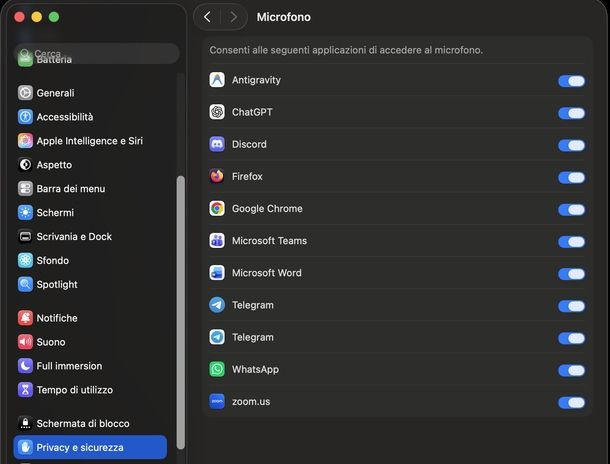This screenshot has width=610, height=464.
Task: Click the Firefox app icon
Action: [217, 177]
